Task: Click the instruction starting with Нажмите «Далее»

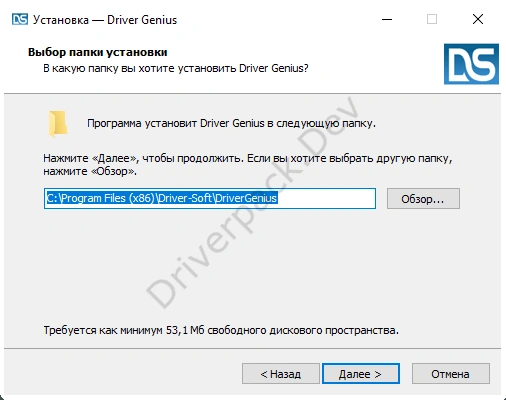Action: coord(248,164)
